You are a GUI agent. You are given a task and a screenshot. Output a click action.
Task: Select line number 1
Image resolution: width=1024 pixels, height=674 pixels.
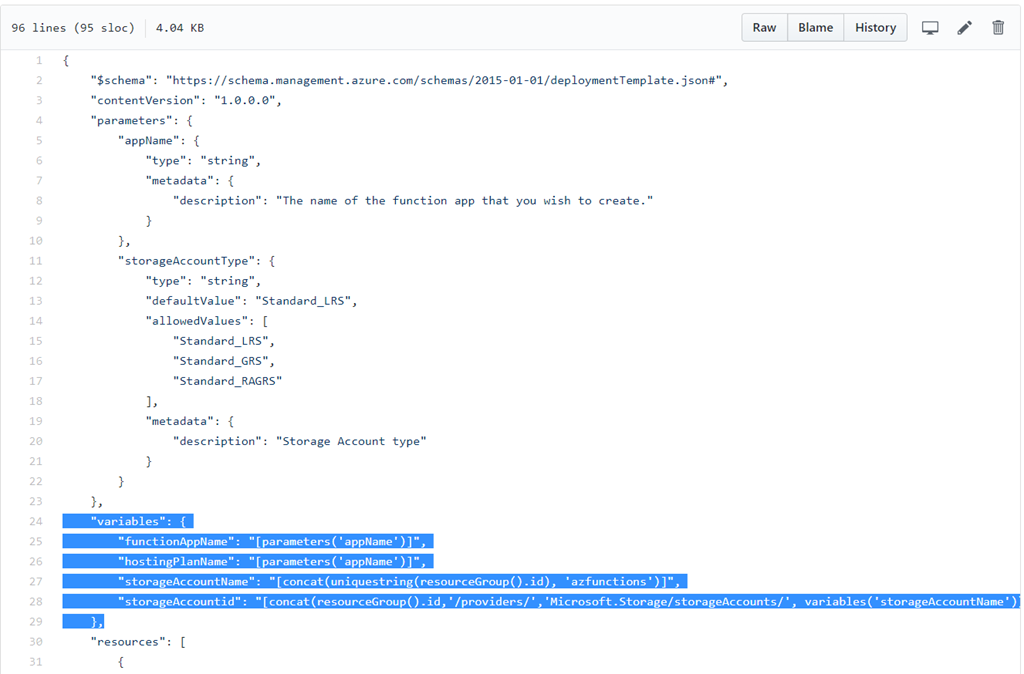38,60
